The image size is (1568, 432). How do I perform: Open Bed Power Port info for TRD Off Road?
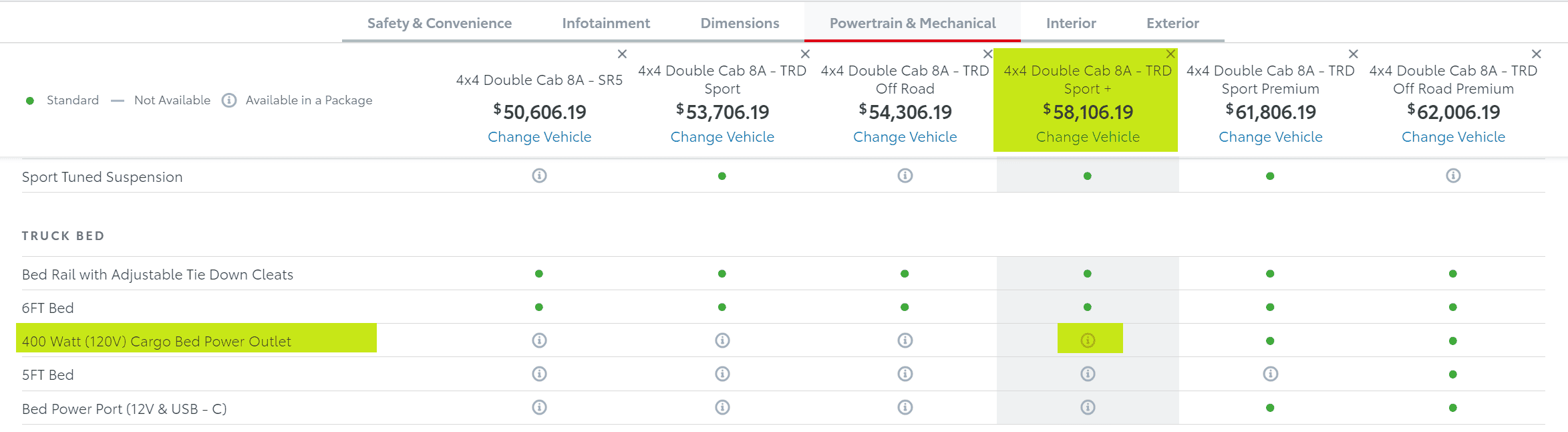[905, 407]
